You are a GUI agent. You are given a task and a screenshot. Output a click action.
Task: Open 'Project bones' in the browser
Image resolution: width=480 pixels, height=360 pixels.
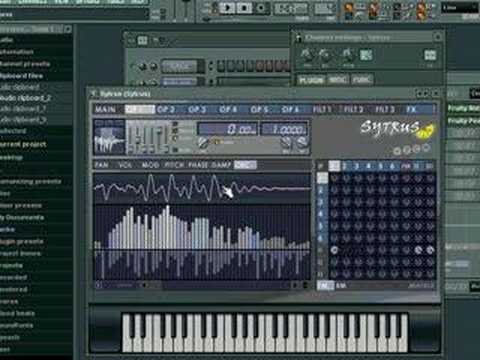pos(20,253)
